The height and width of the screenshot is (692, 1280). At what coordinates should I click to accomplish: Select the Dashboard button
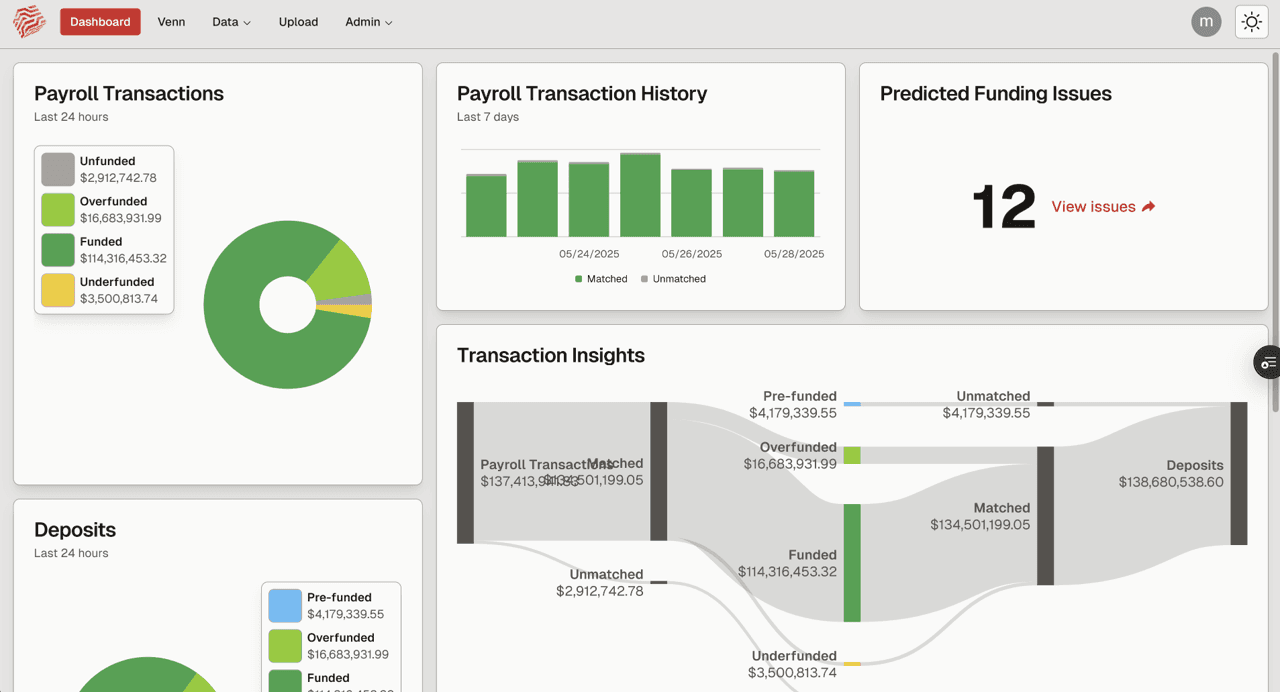[100, 22]
